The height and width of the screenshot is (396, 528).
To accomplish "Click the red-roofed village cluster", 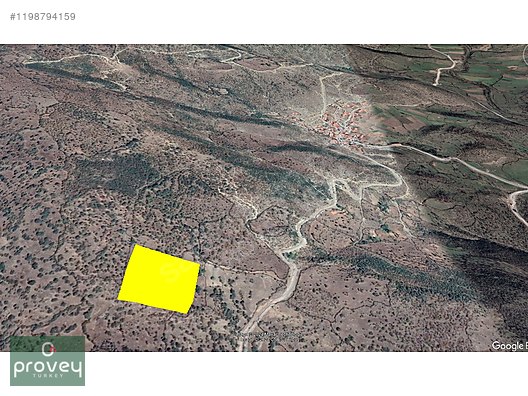I will coord(342,123).
